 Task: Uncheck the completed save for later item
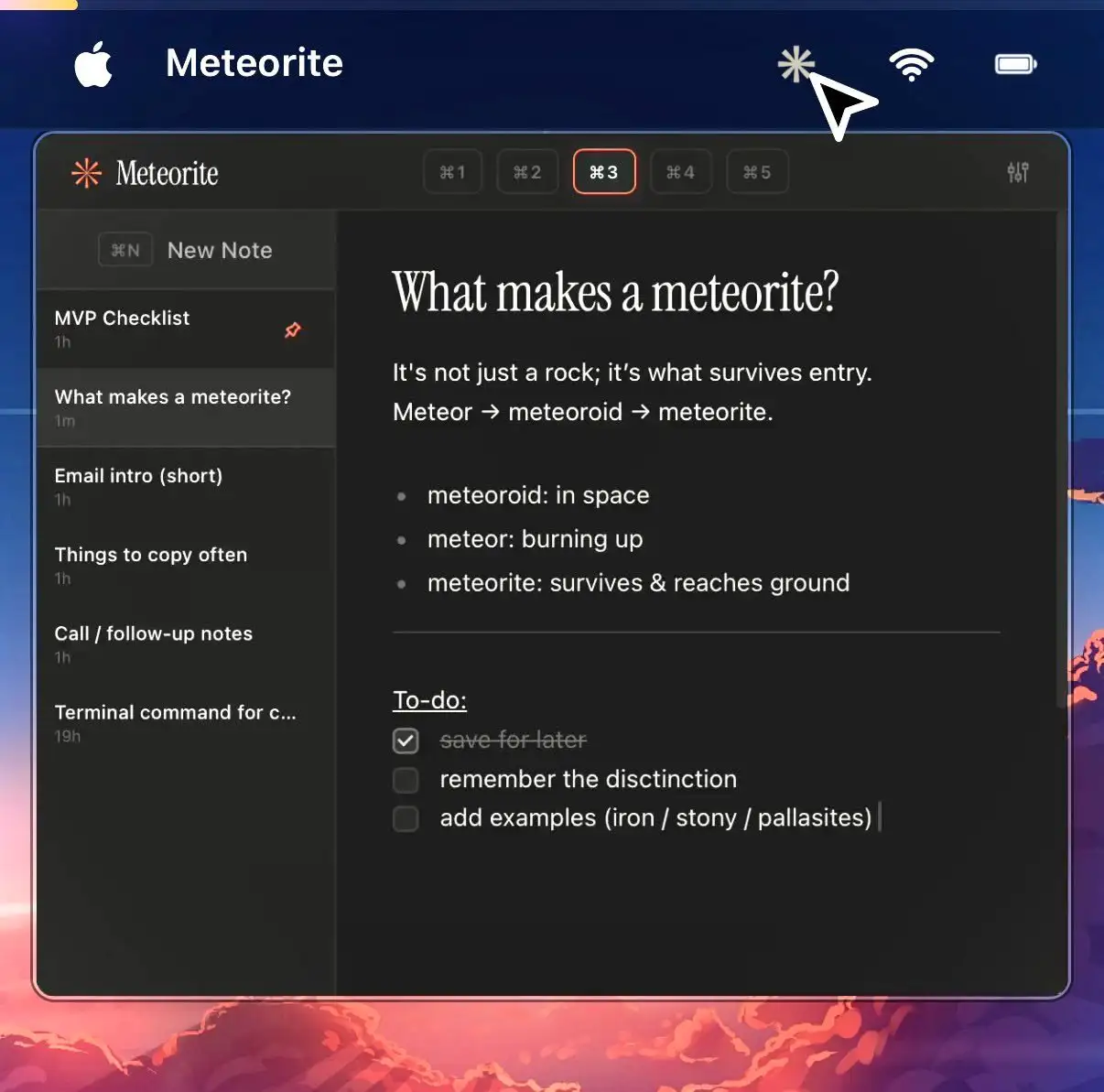[406, 741]
